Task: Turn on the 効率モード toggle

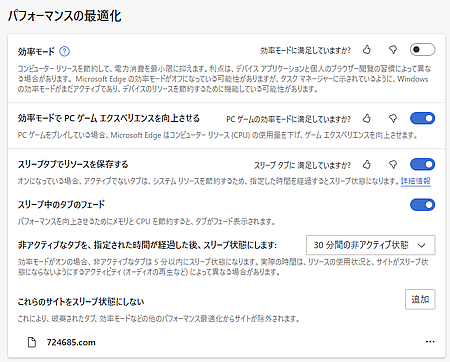Action: click(422, 50)
